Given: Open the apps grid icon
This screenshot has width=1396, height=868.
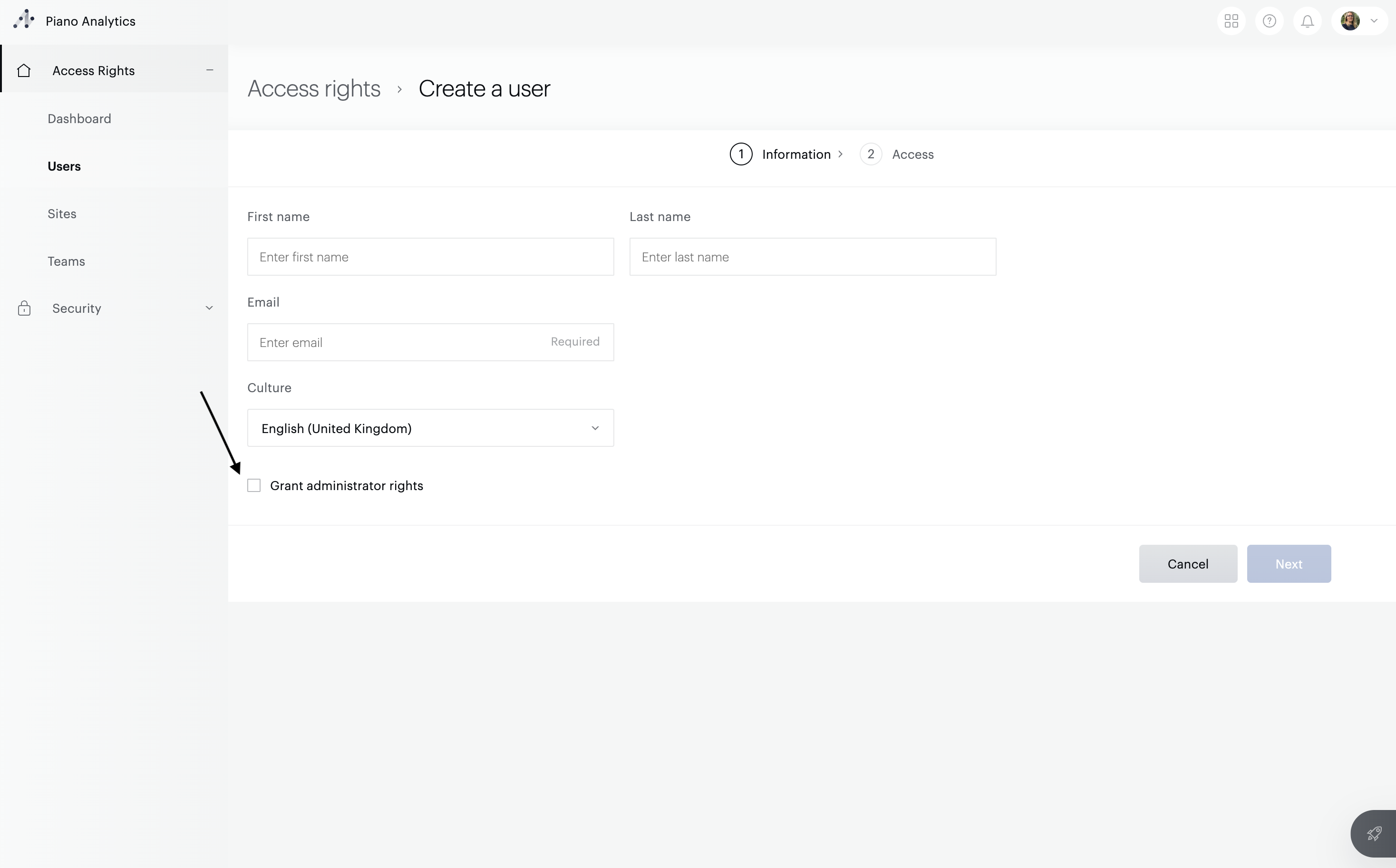Looking at the screenshot, I should (1231, 21).
